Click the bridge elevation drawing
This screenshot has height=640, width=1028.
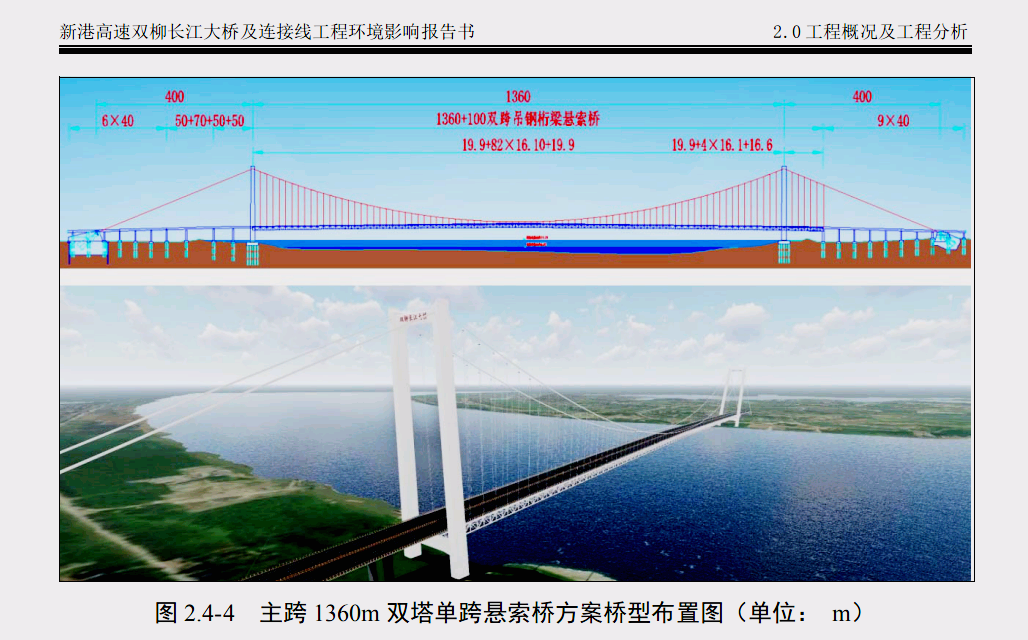click(x=515, y=173)
